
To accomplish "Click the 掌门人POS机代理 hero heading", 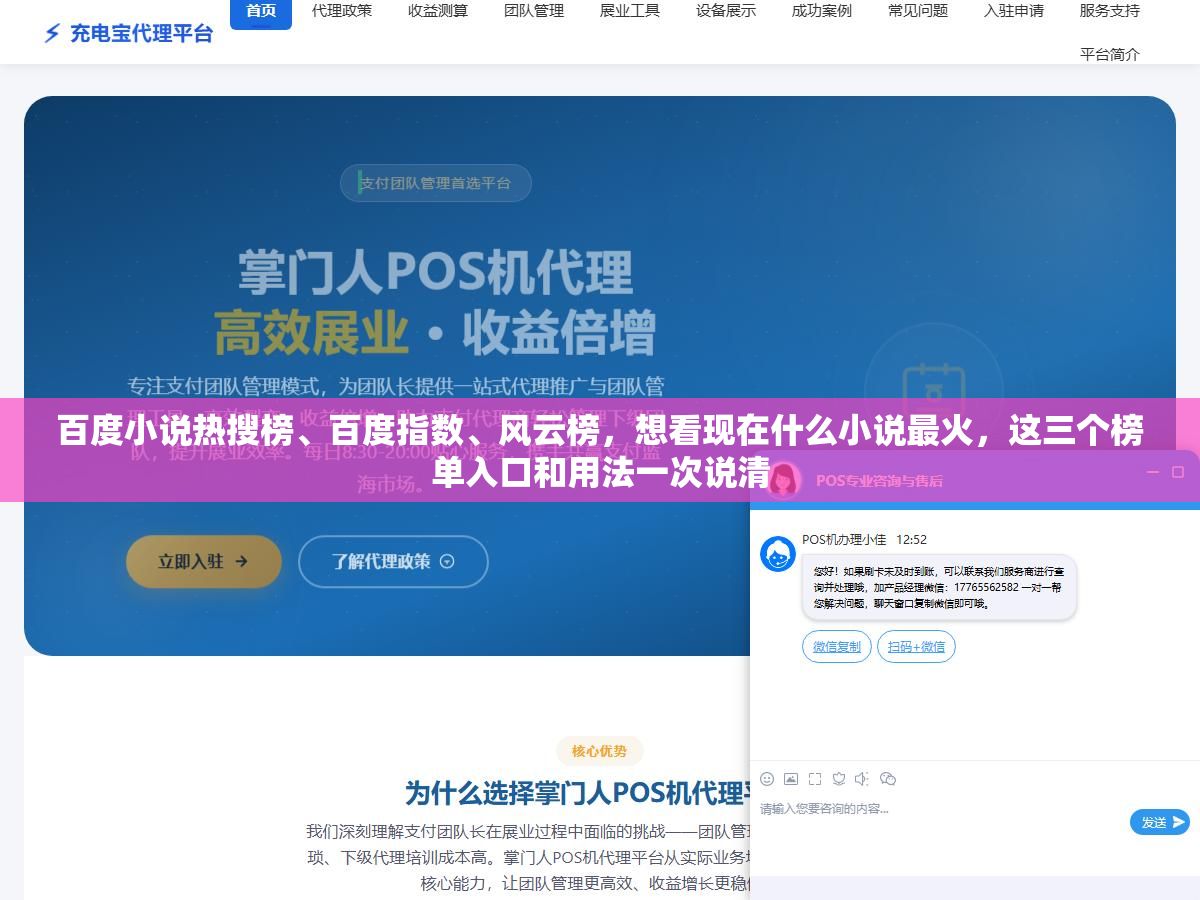I will click(x=436, y=272).
